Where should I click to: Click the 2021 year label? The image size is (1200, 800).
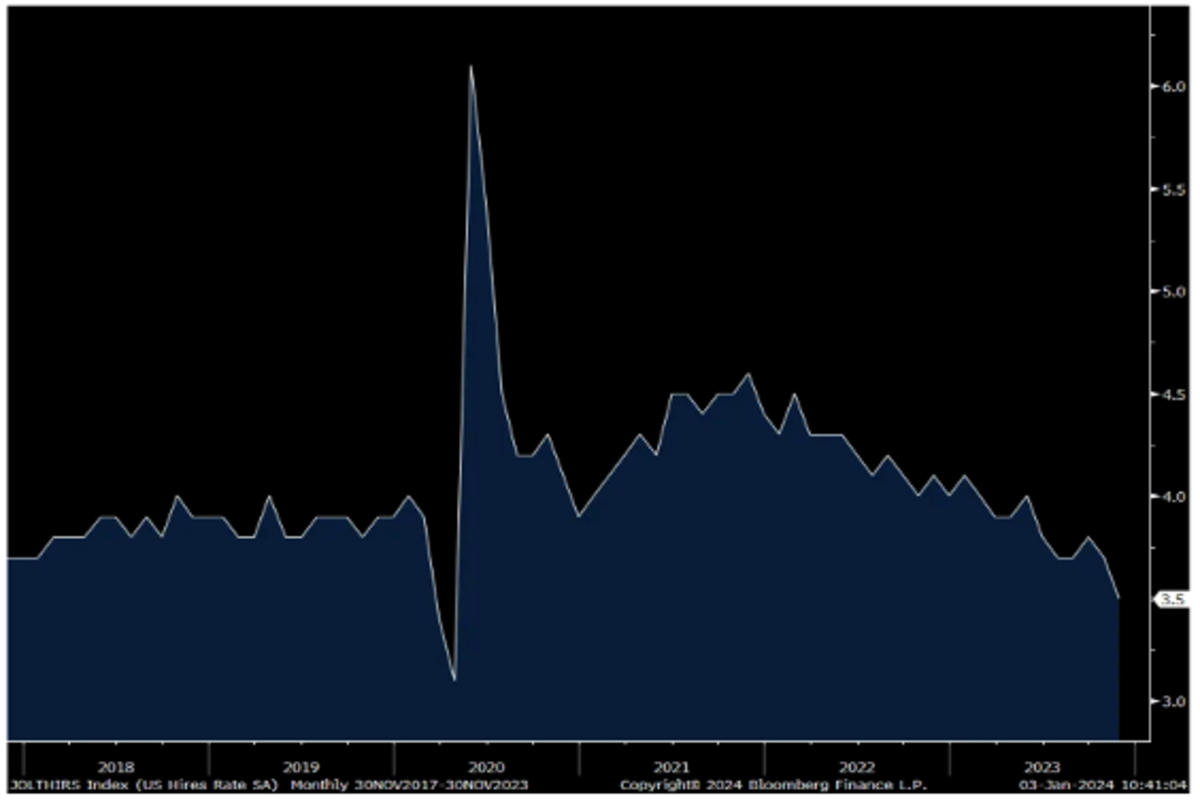pos(672,767)
